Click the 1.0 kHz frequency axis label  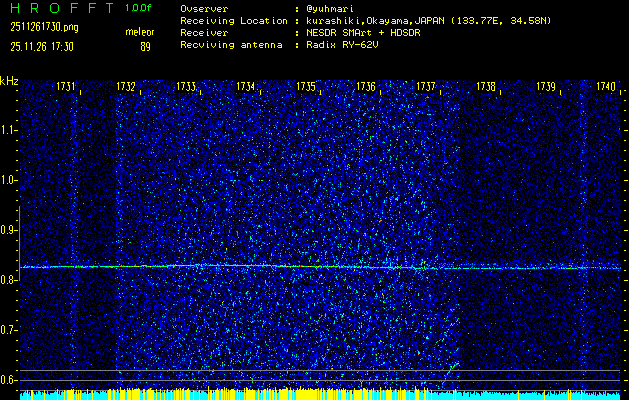click(x=9, y=180)
